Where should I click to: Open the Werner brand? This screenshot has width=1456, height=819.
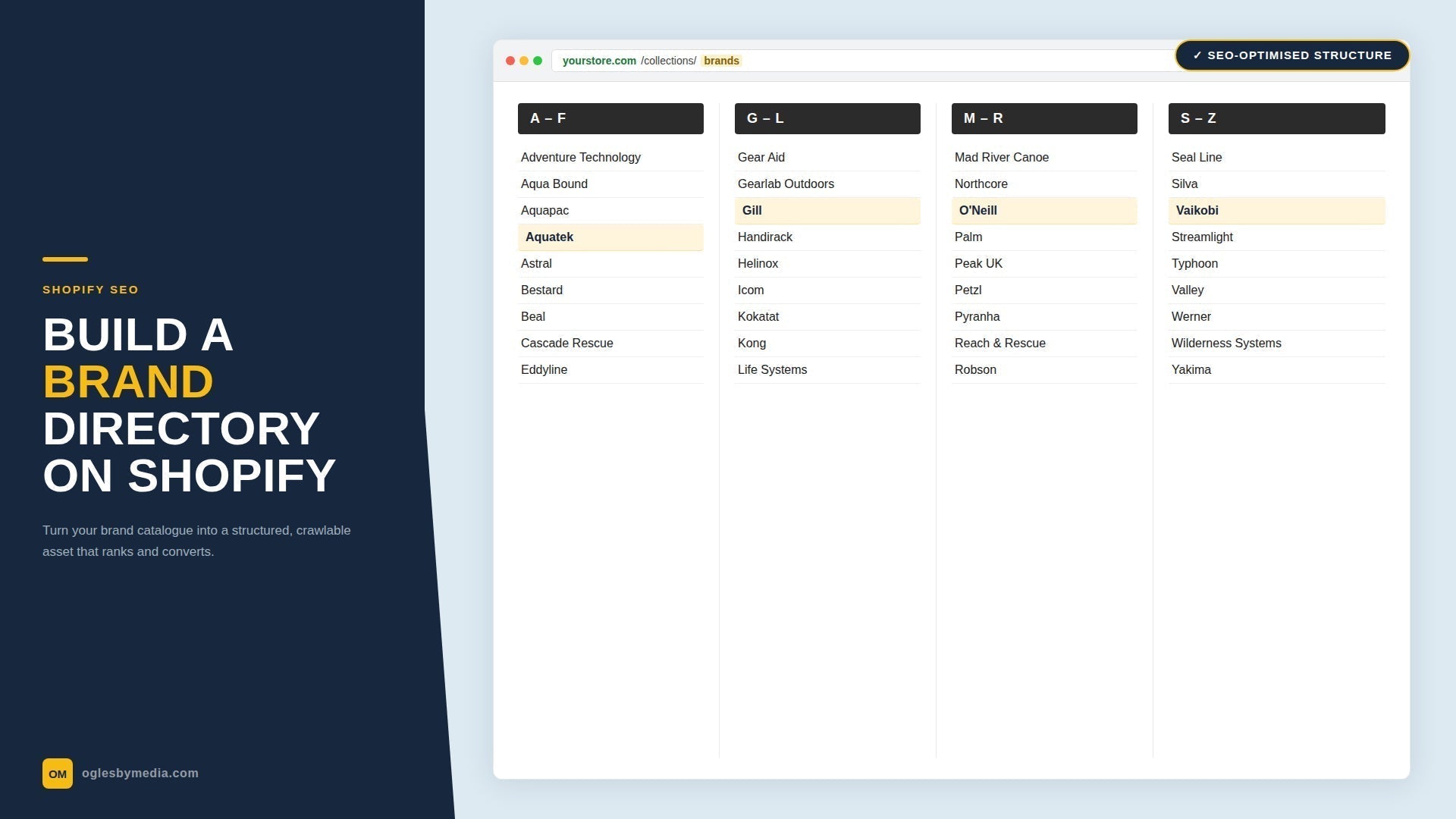[x=1276, y=317]
